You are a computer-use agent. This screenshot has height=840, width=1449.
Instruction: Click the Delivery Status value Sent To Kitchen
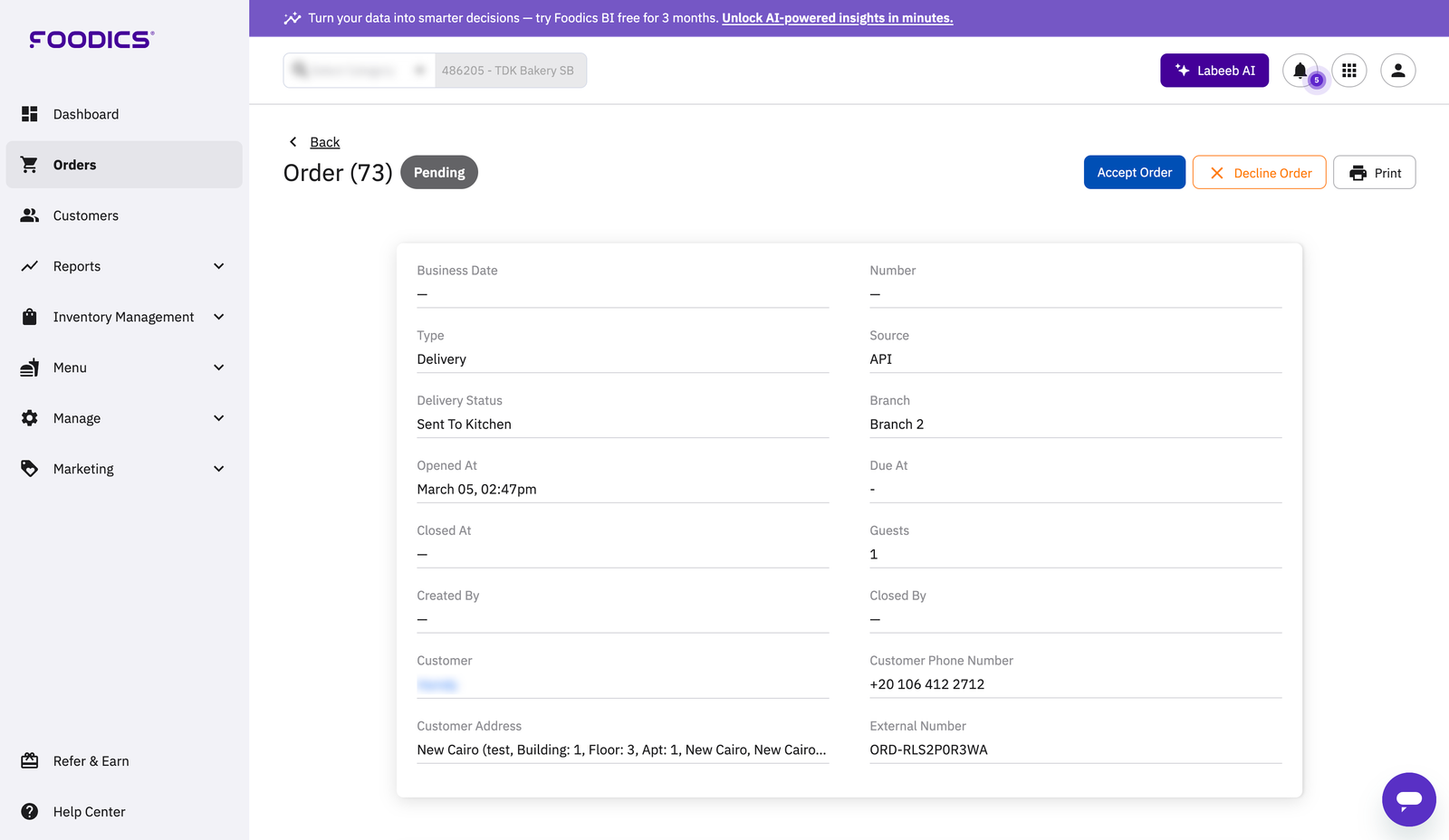pyautogui.click(x=465, y=424)
